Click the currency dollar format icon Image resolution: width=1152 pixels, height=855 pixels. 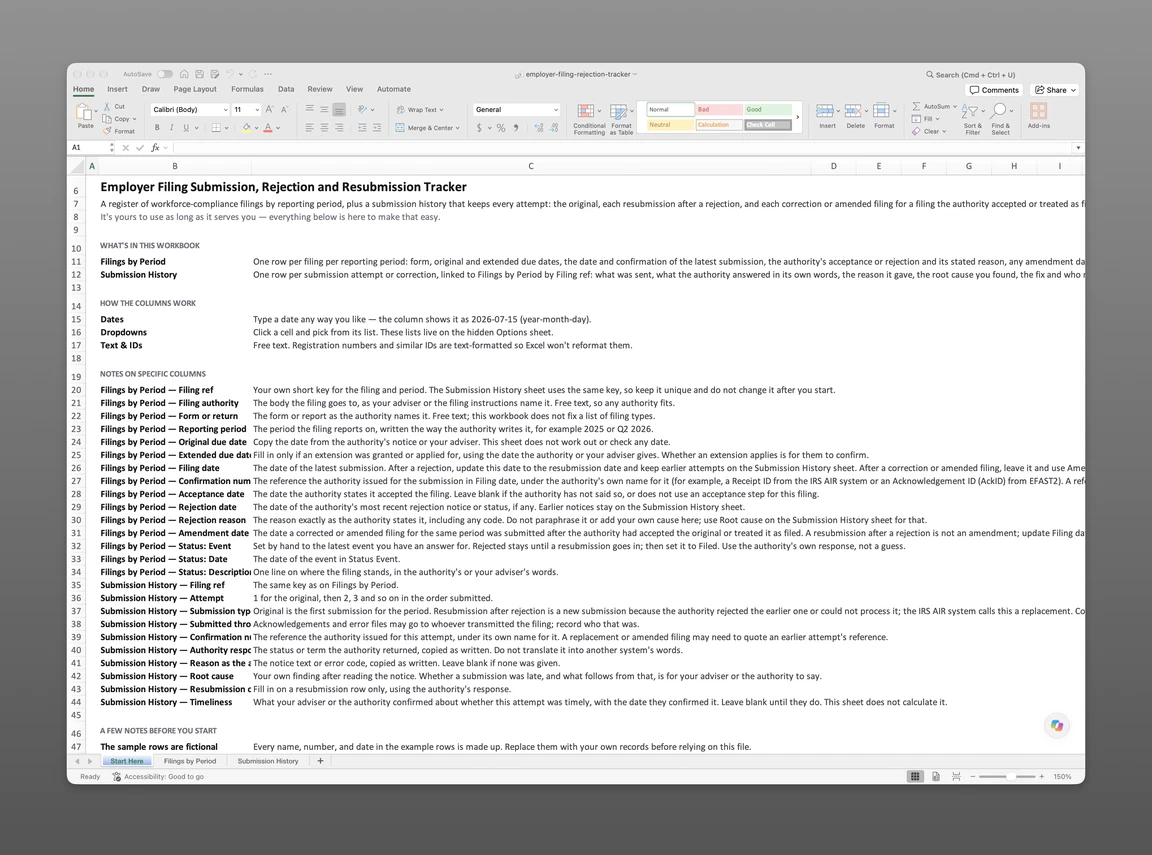479,128
